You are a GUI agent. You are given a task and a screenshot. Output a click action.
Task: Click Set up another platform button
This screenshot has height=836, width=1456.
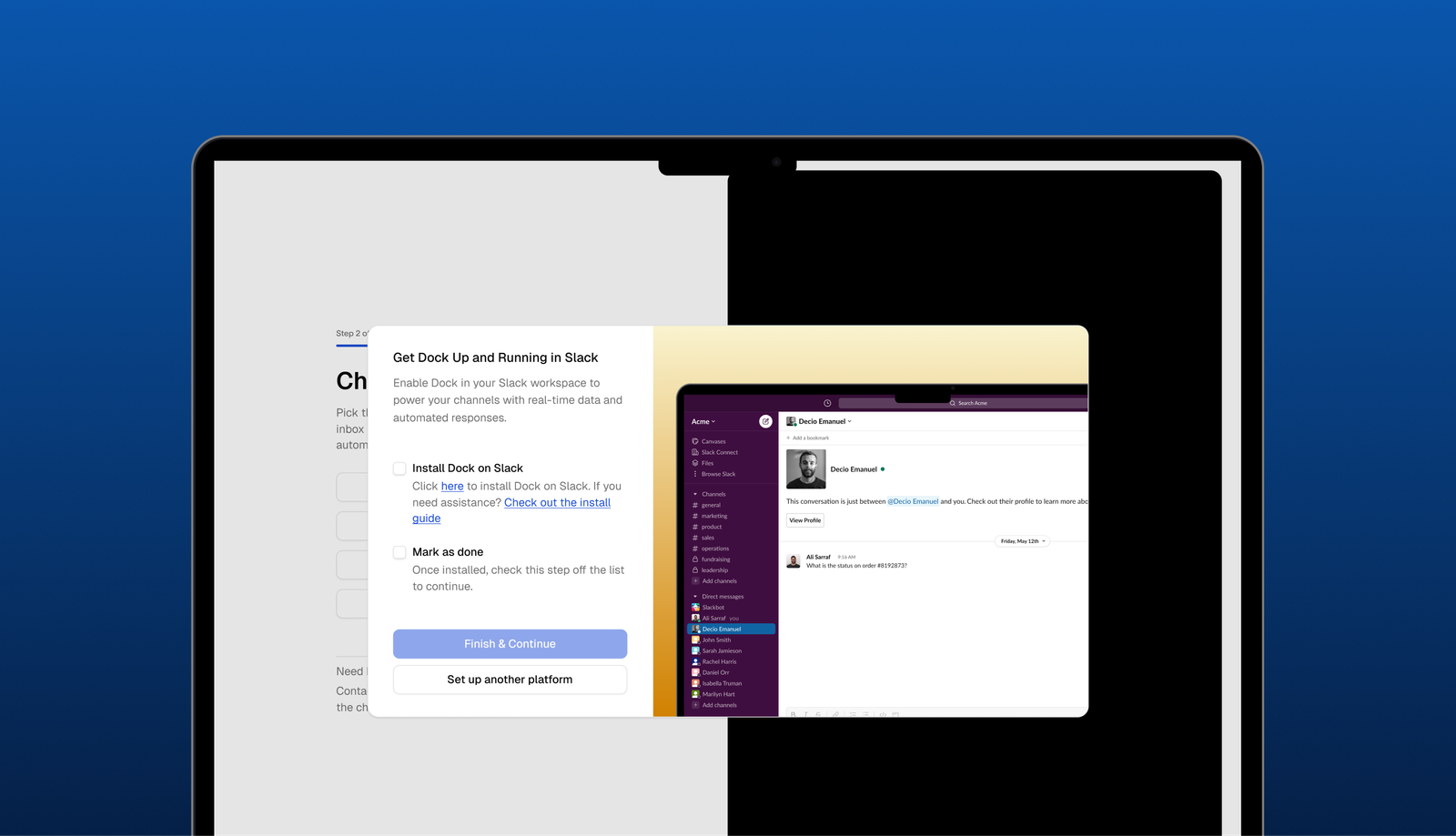pos(510,680)
